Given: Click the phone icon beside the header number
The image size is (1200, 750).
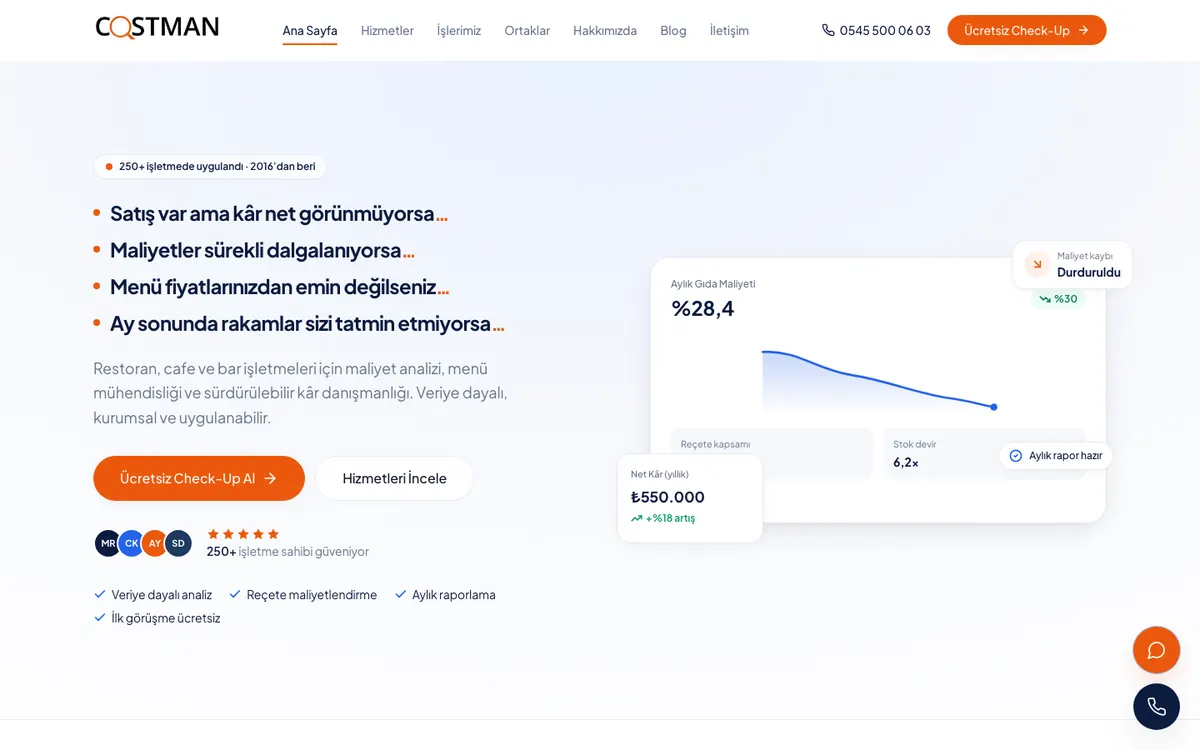Looking at the screenshot, I should (828, 30).
